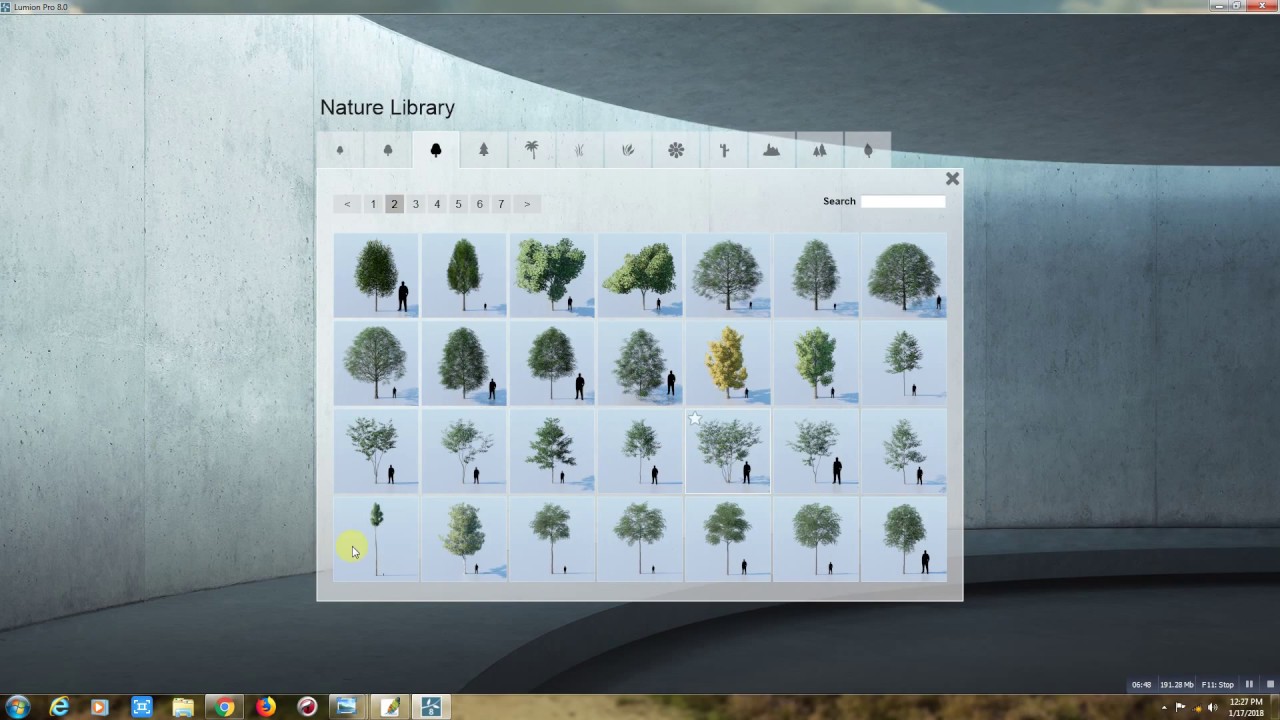This screenshot has height=720, width=1280.
Task: Open the blue screen capture taskbar app
Action: click(x=141, y=707)
